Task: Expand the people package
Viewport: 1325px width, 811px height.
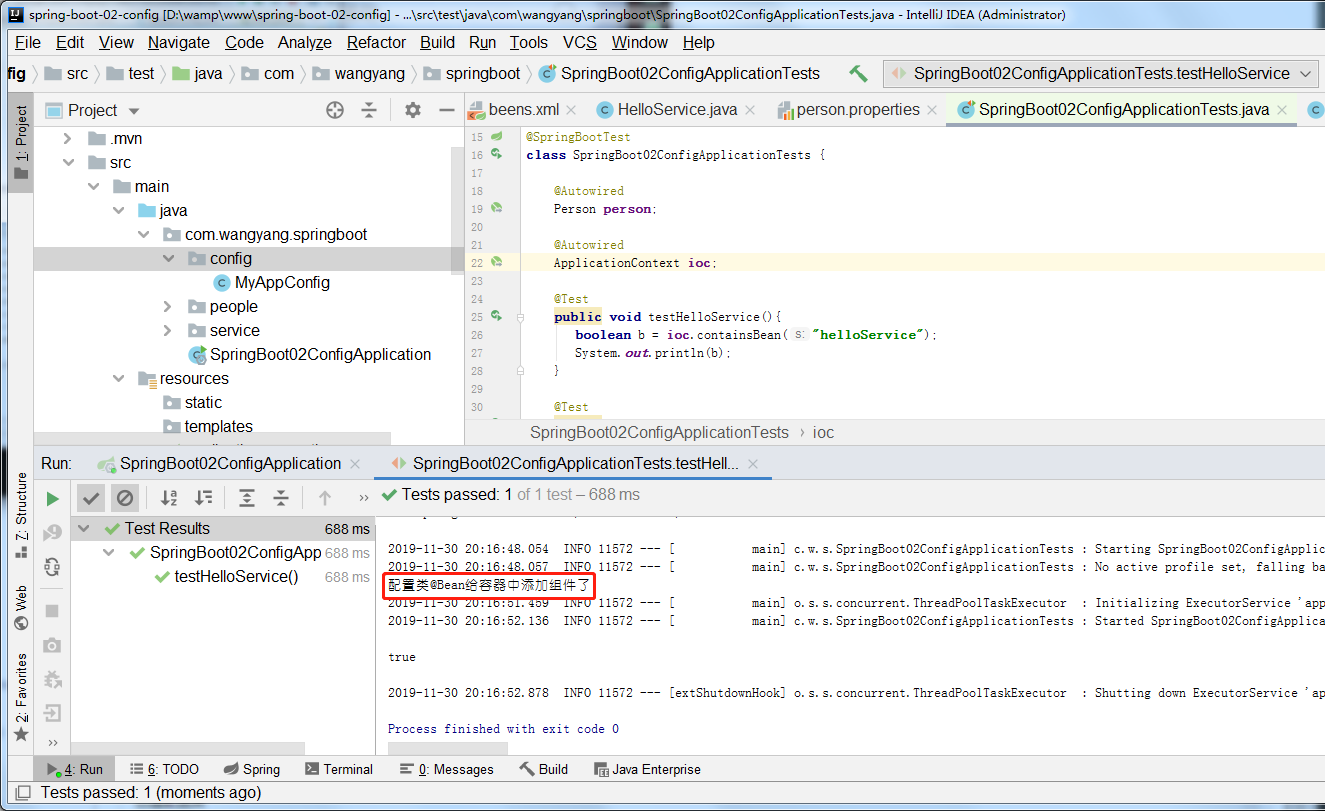Action: pos(168,306)
